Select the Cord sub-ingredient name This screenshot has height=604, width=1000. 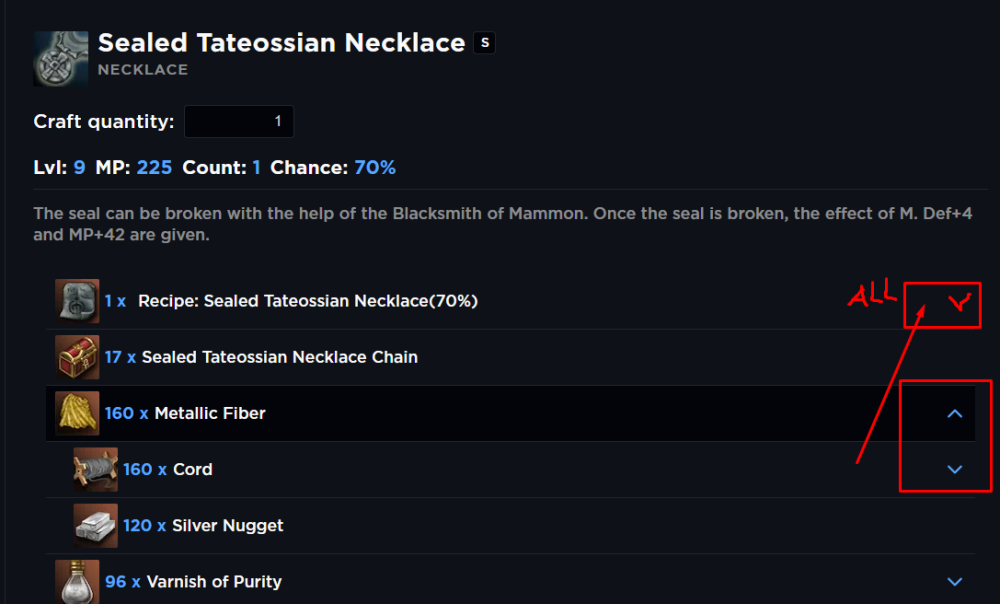click(x=192, y=469)
